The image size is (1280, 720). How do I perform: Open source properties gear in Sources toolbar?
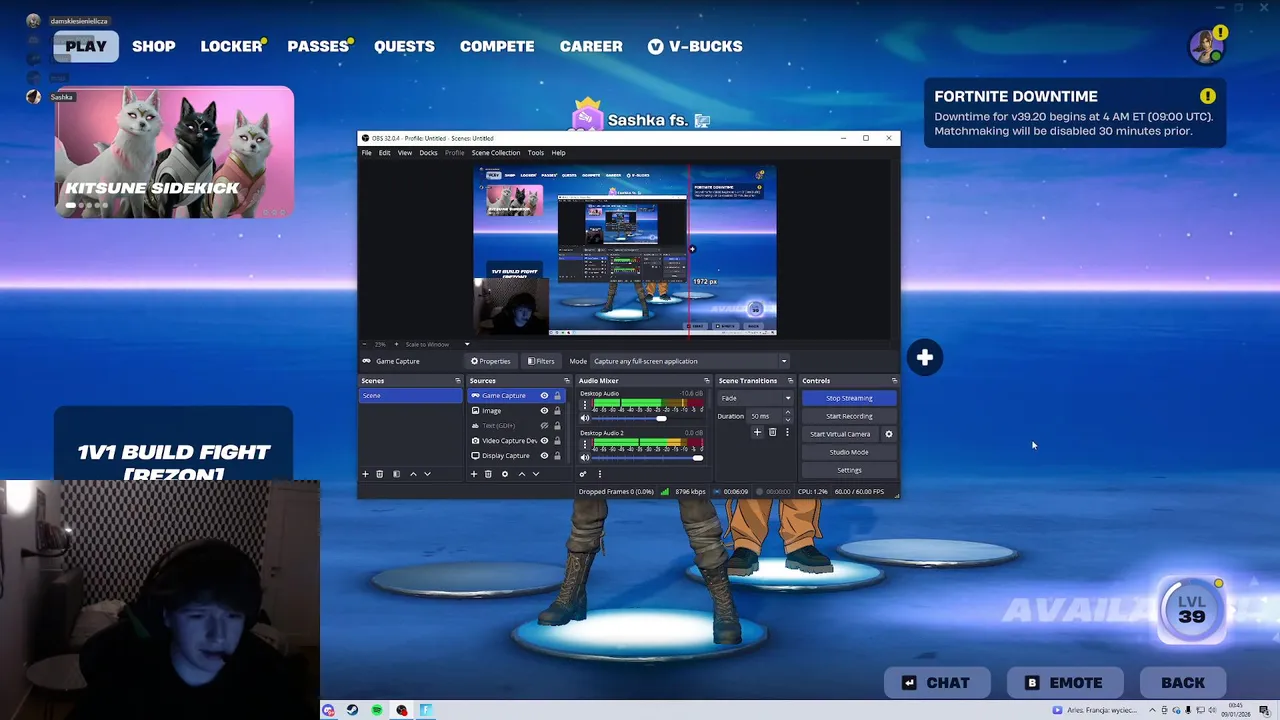point(505,474)
